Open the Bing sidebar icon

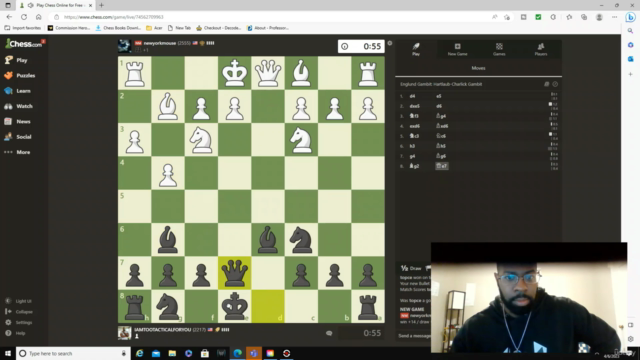(631, 17)
